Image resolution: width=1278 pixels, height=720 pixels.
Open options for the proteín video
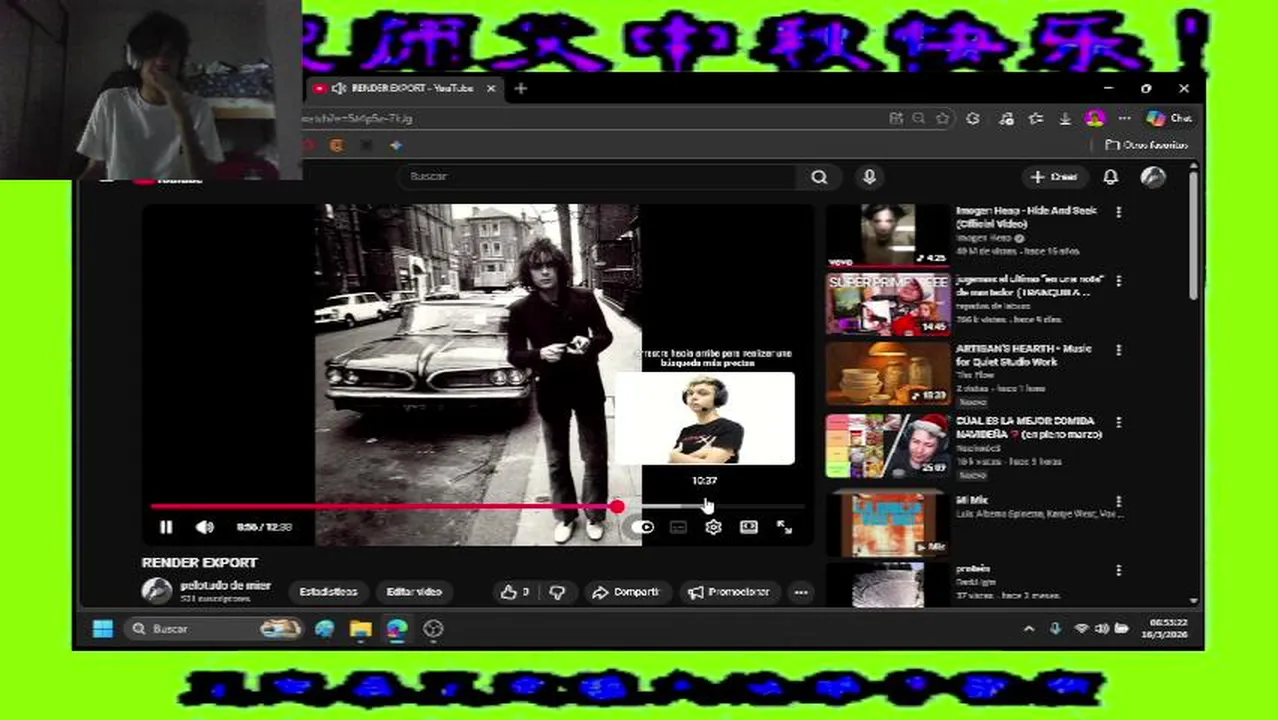[x=1118, y=571]
